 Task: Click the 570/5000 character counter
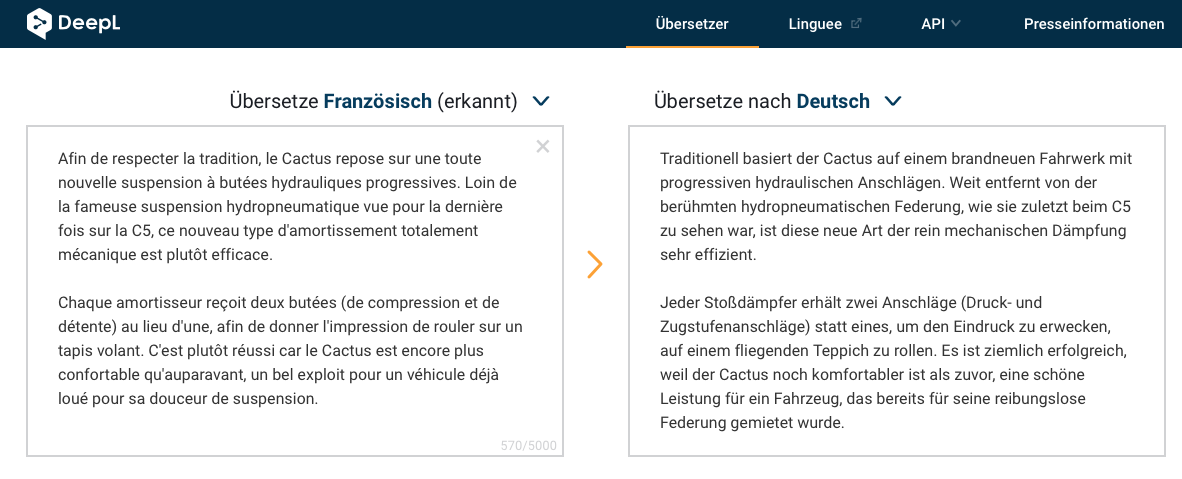[x=528, y=446]
